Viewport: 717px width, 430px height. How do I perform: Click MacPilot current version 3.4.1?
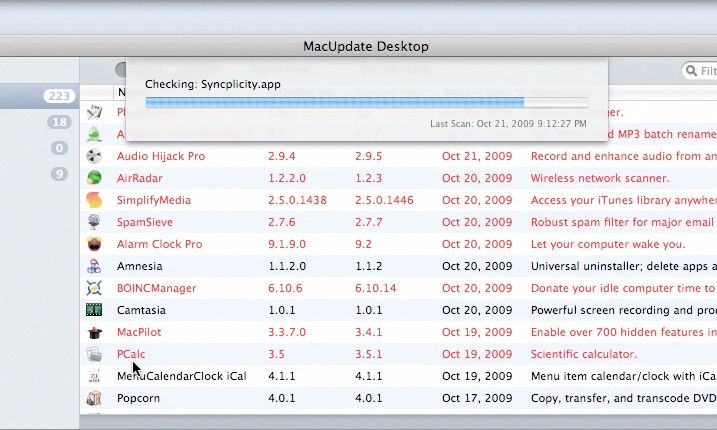point(369,332)
